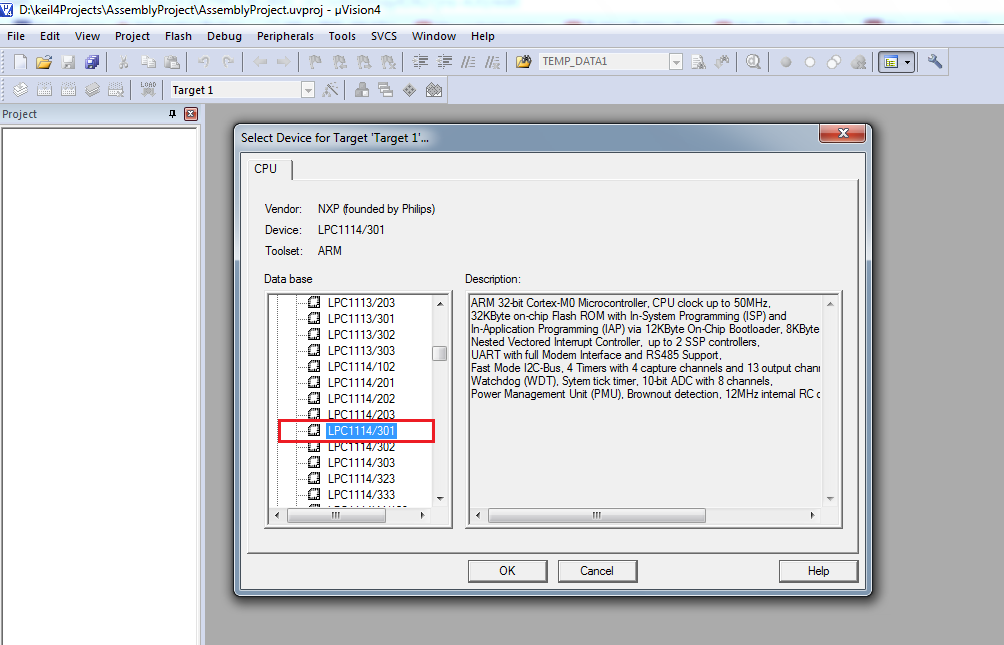Select LPC1114/303 device
This screenshot has width=1004, height=645.
click(361, 462)
